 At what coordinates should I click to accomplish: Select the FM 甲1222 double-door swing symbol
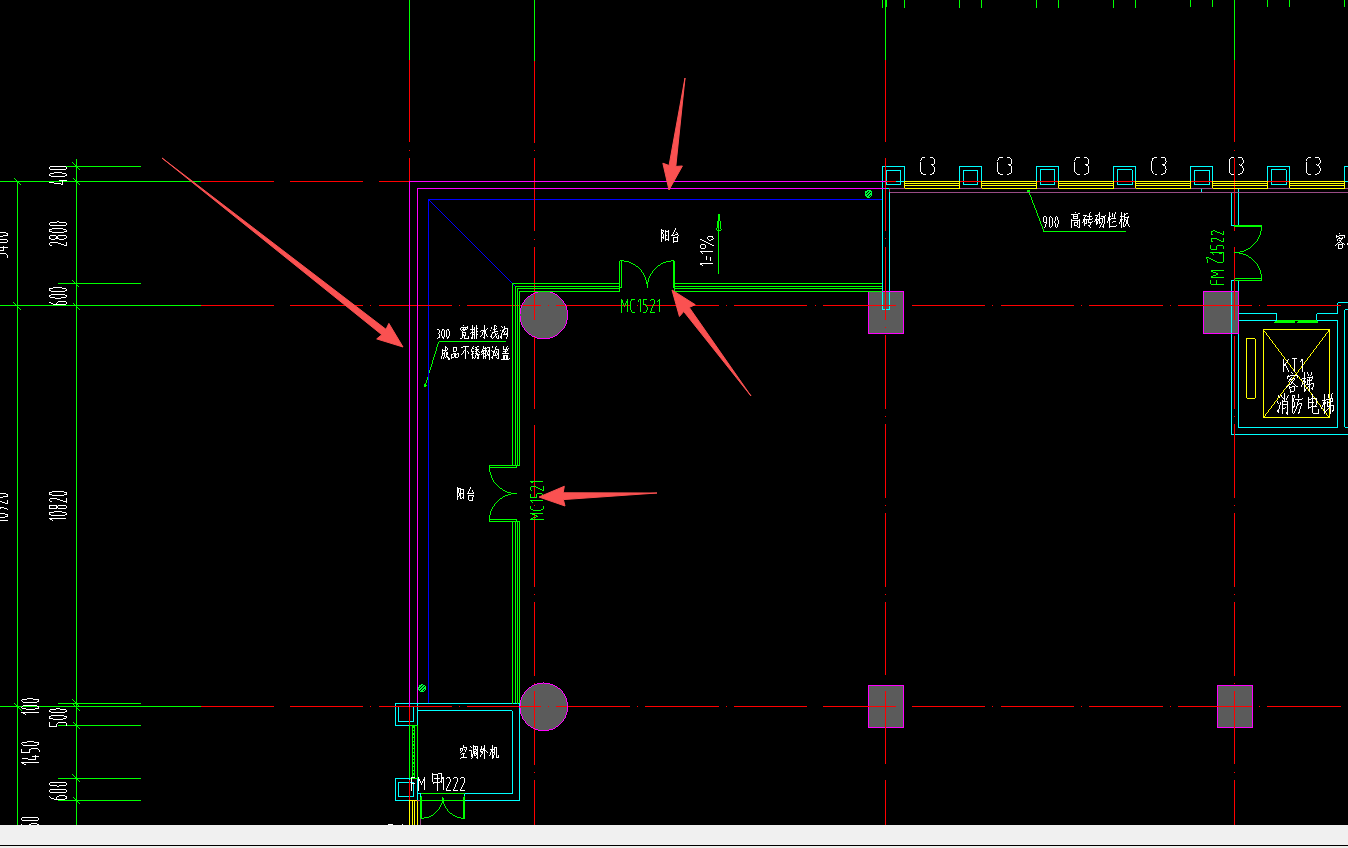click(442, 807)
